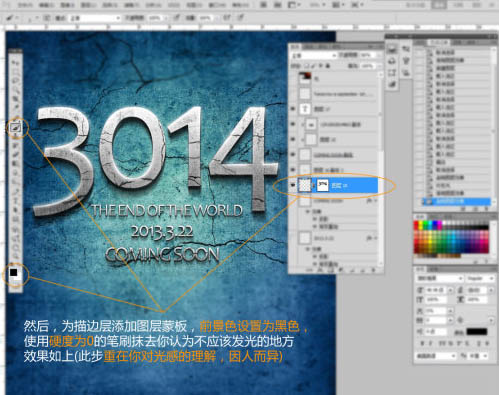The image size is (499, 395).
Task: Click the link layers icon in Layers panel footer
Action: coord(310,270)
